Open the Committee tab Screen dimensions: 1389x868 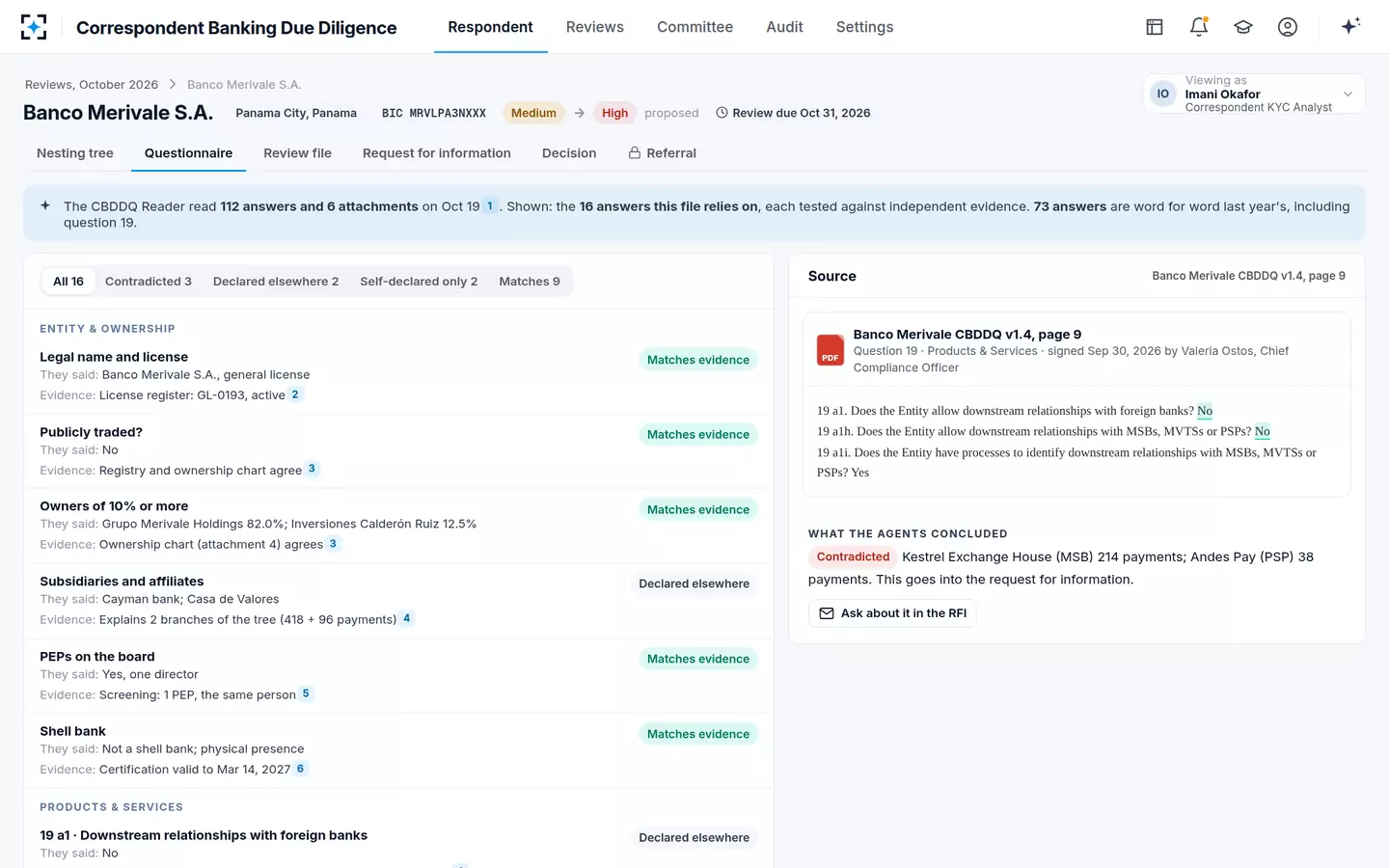pos(694,27)
